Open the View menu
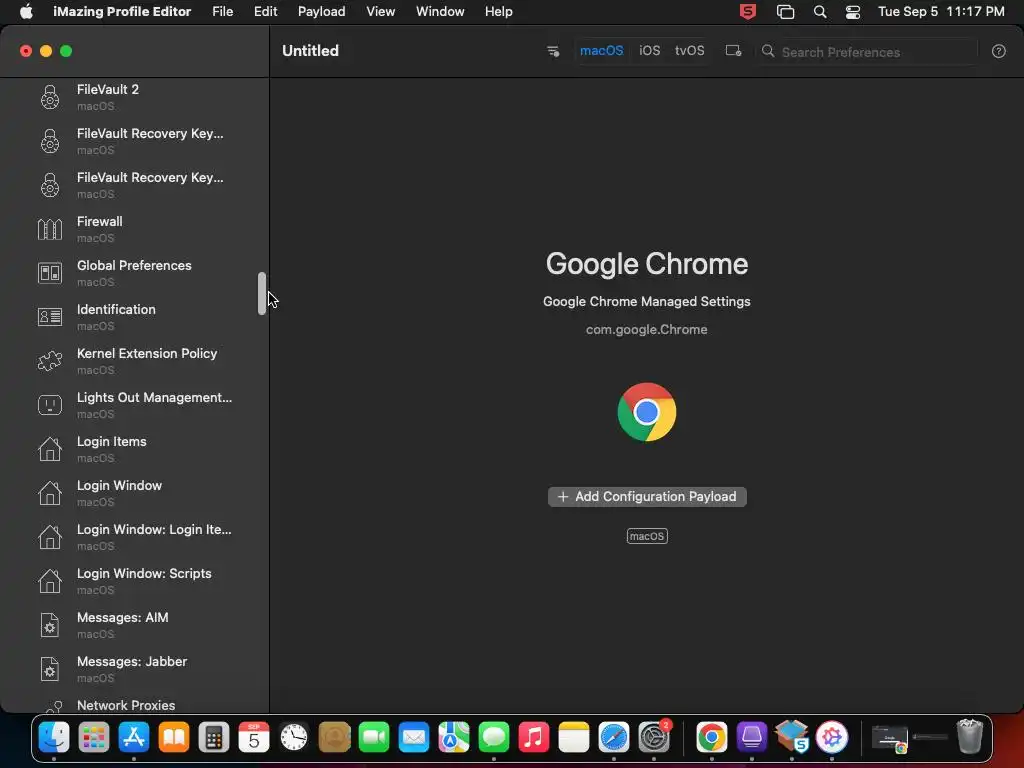The width and height of the screenshot is (1024, 768). [x=380, y=12]
